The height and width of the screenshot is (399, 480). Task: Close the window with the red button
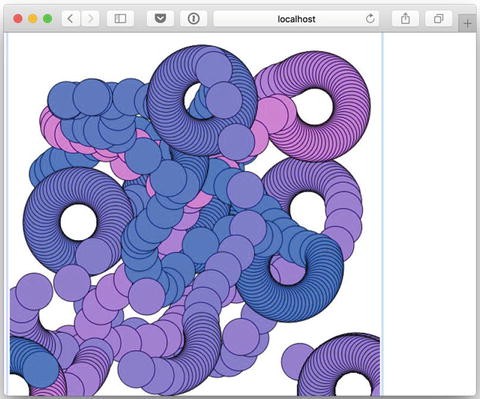(x=18, y=19)
